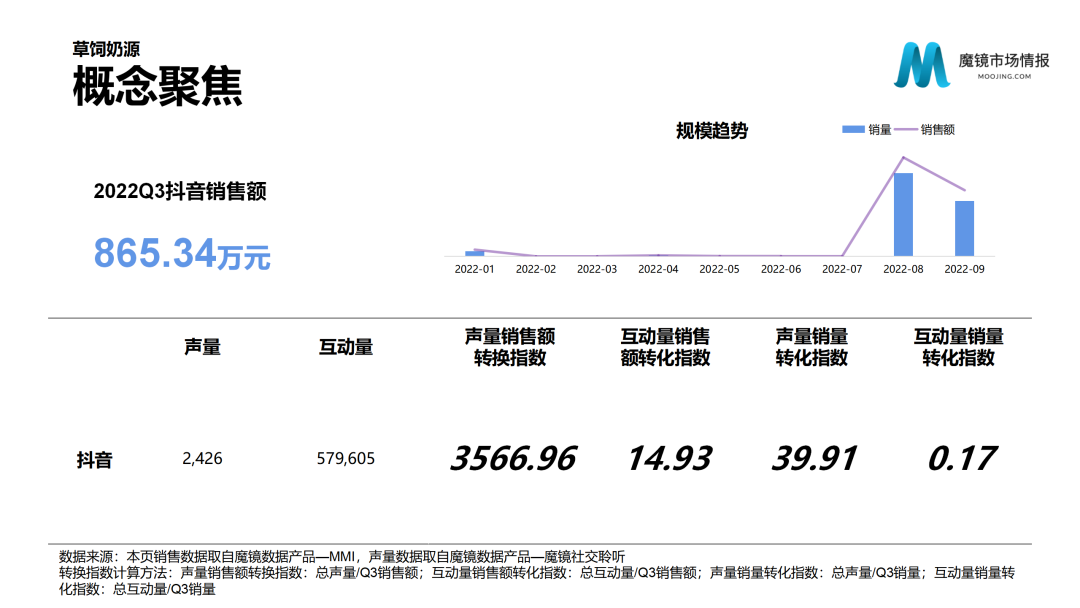Click the 2022-08 axis label
Image resolution: width=1080 pixels, height=608 pixels.
pyautogui.click(x=904, y=269)
